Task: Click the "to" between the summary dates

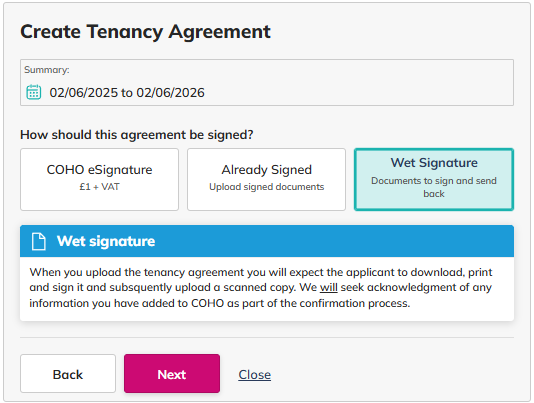Action: point(127,93)
